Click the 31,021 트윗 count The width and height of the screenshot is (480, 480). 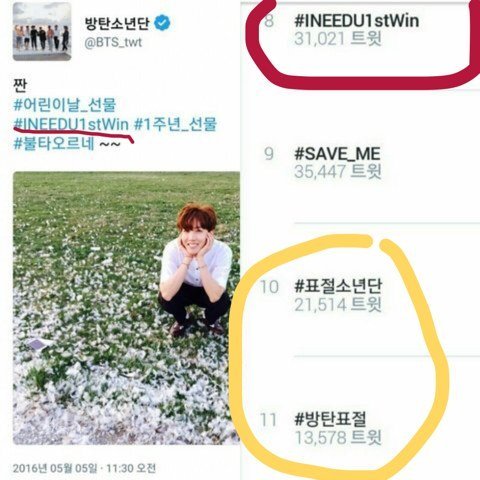[338, 39]
